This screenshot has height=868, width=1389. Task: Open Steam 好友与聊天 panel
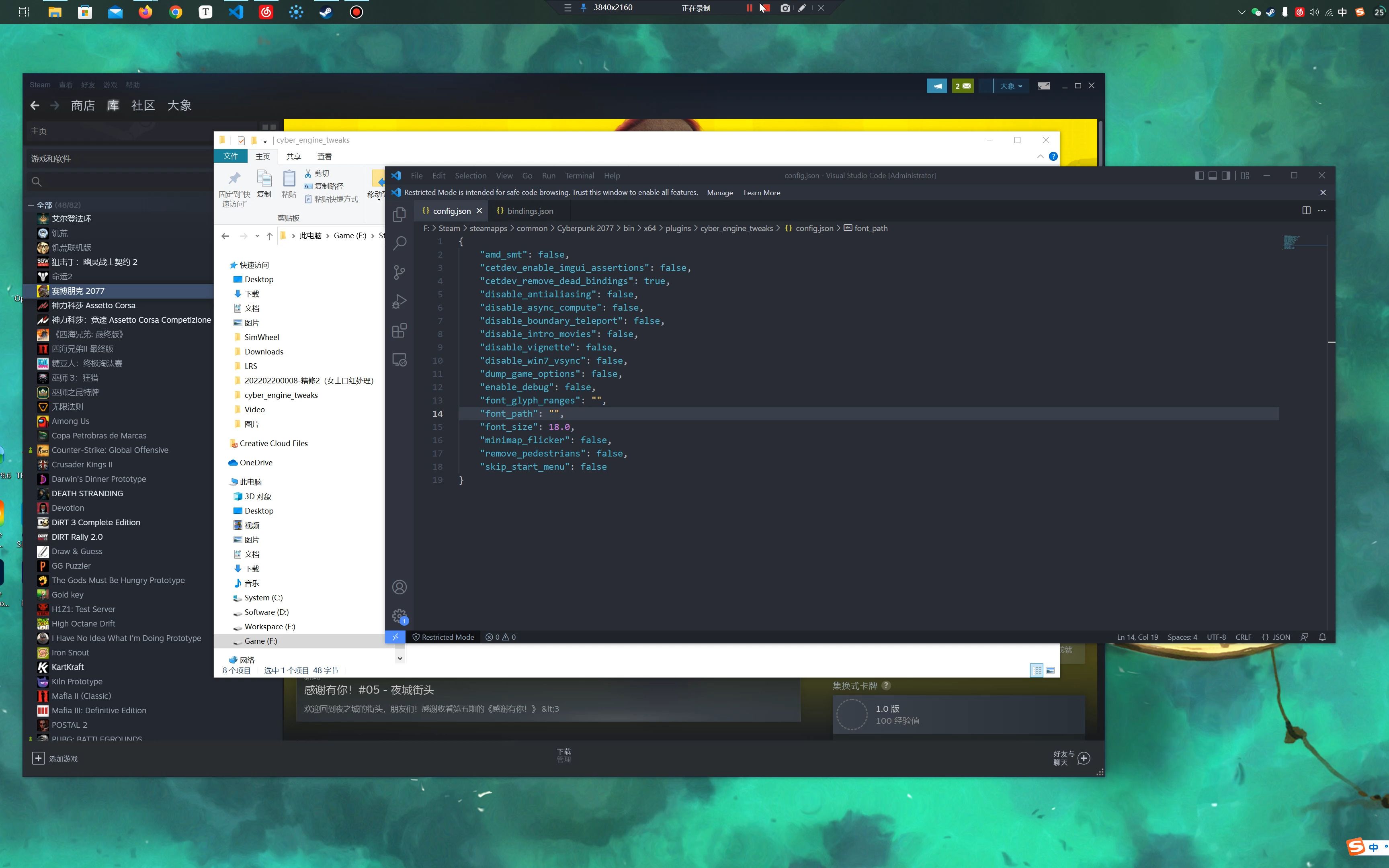pos(1071,758)
